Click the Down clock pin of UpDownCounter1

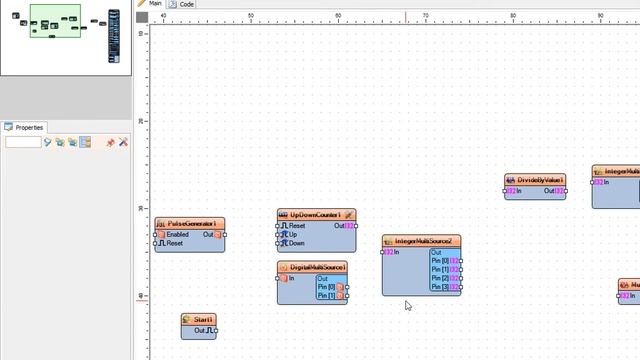click(278, 243)
